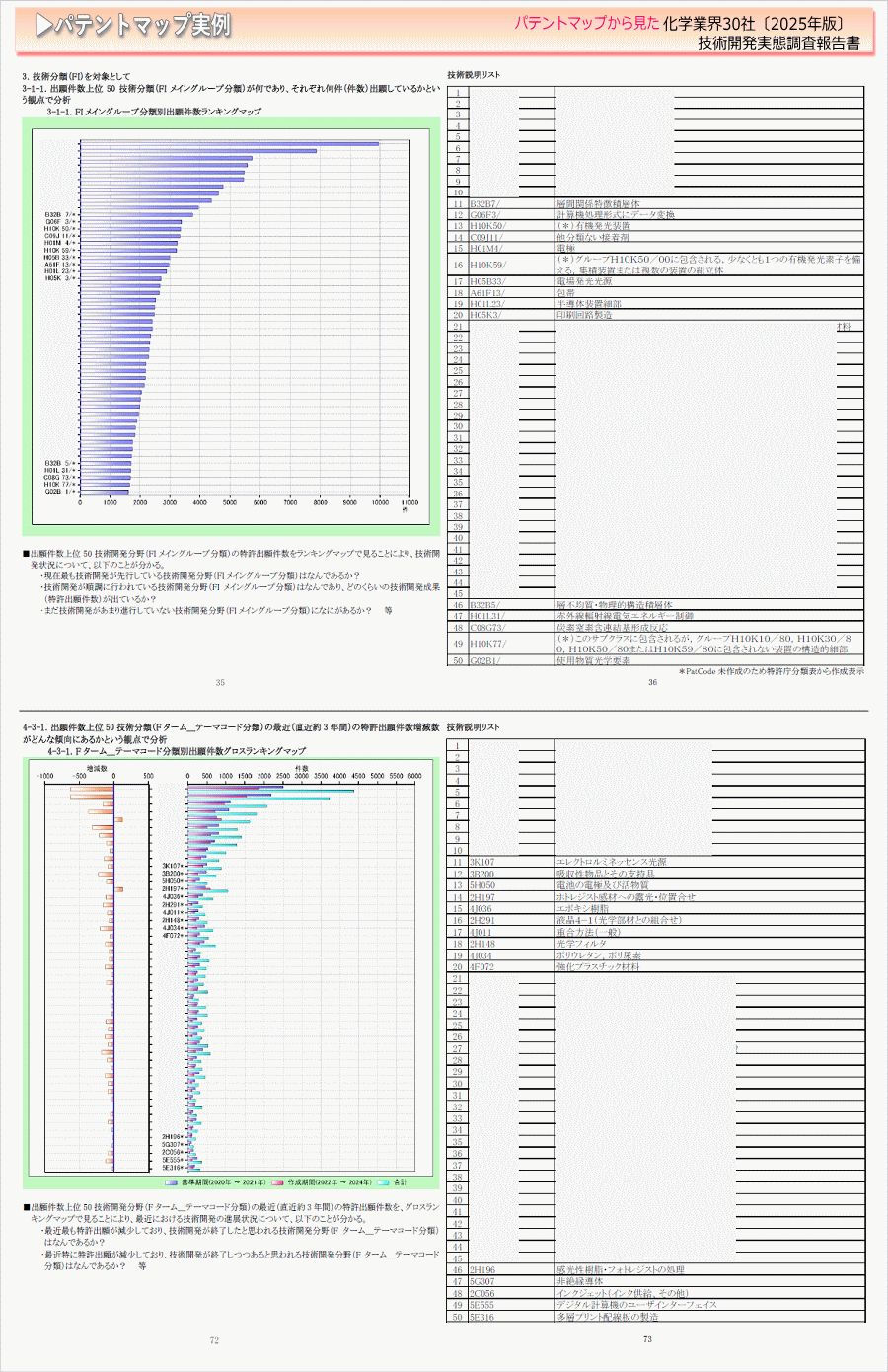Click code H05B33/ in the upper table

pos(487,281)
